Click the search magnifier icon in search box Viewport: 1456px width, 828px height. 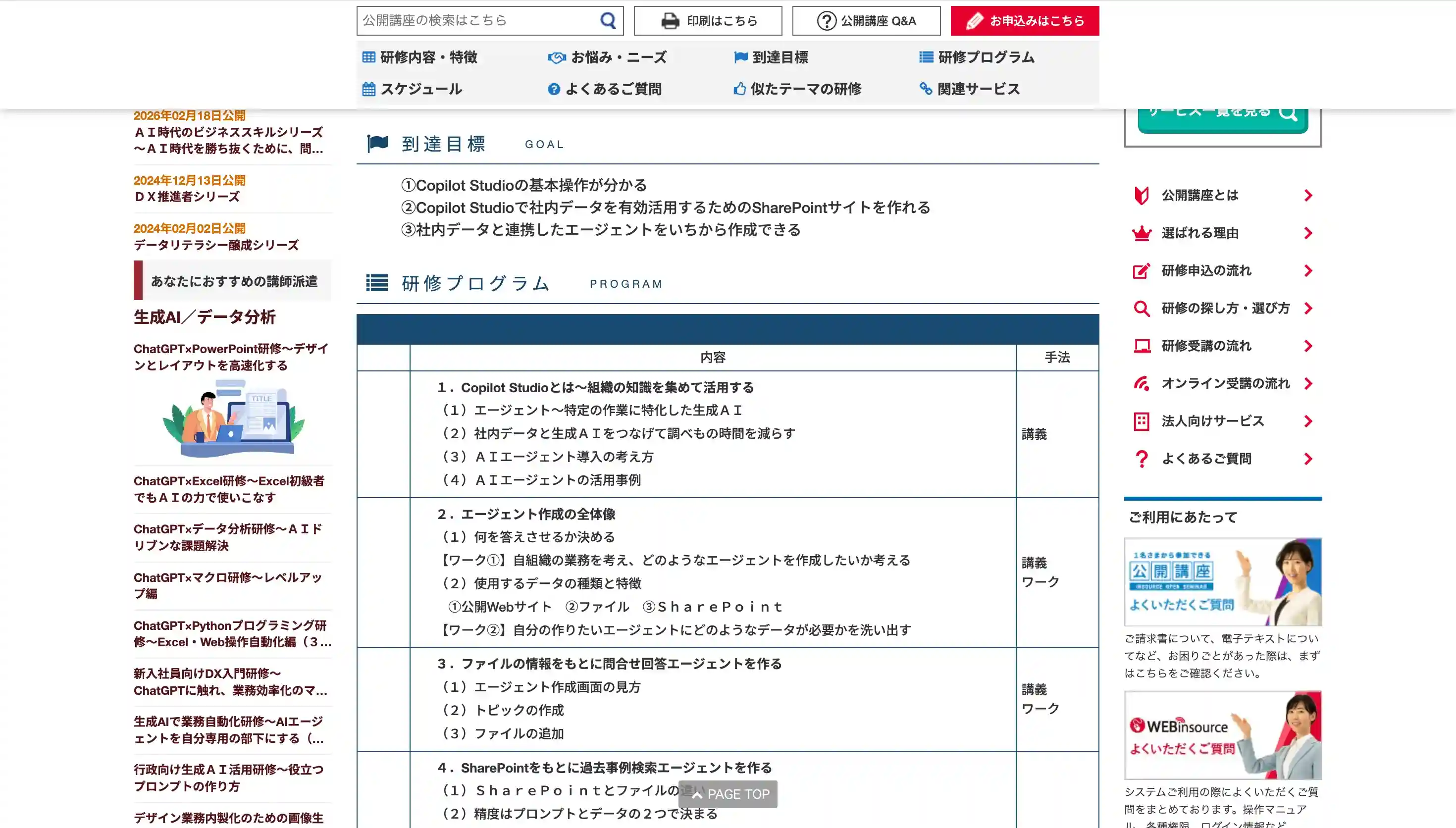(x=608, y=21)
